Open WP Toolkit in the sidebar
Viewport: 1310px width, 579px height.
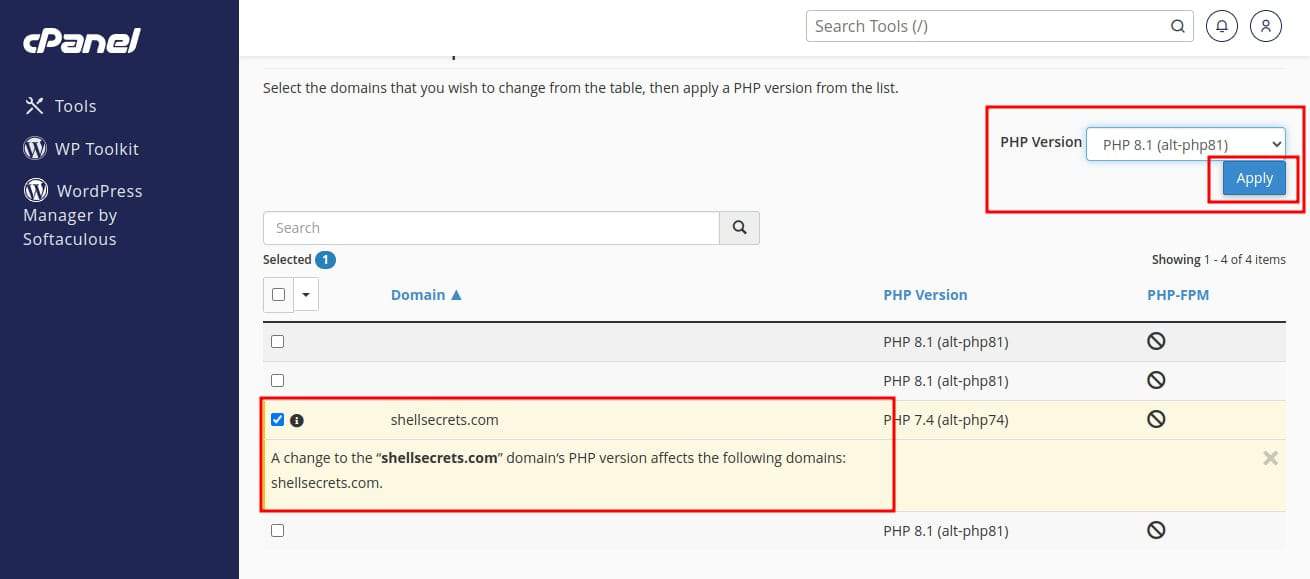pos(96,149)
